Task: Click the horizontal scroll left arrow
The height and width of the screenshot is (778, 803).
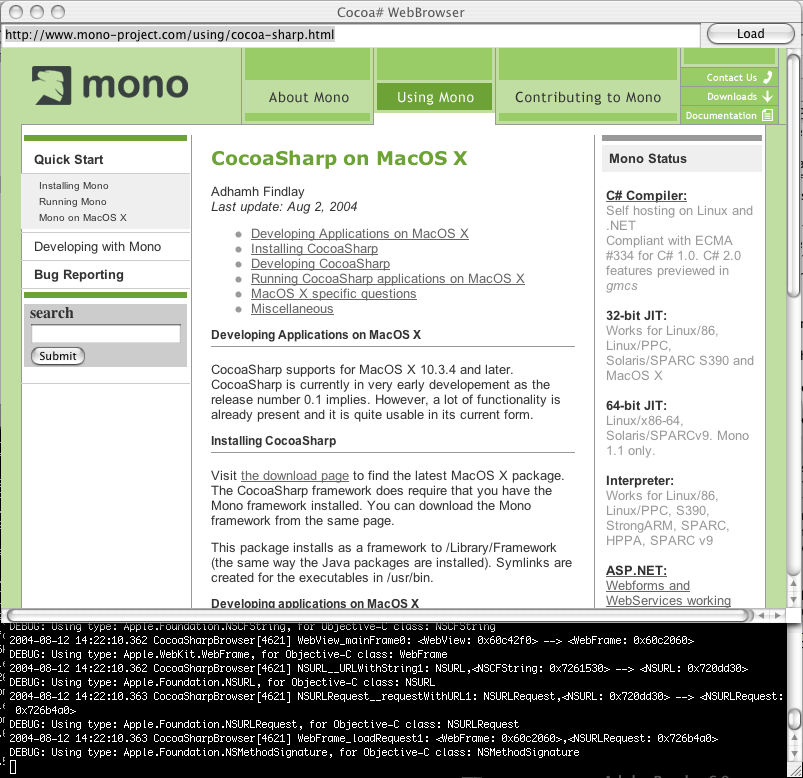Action: coord(762,615)
